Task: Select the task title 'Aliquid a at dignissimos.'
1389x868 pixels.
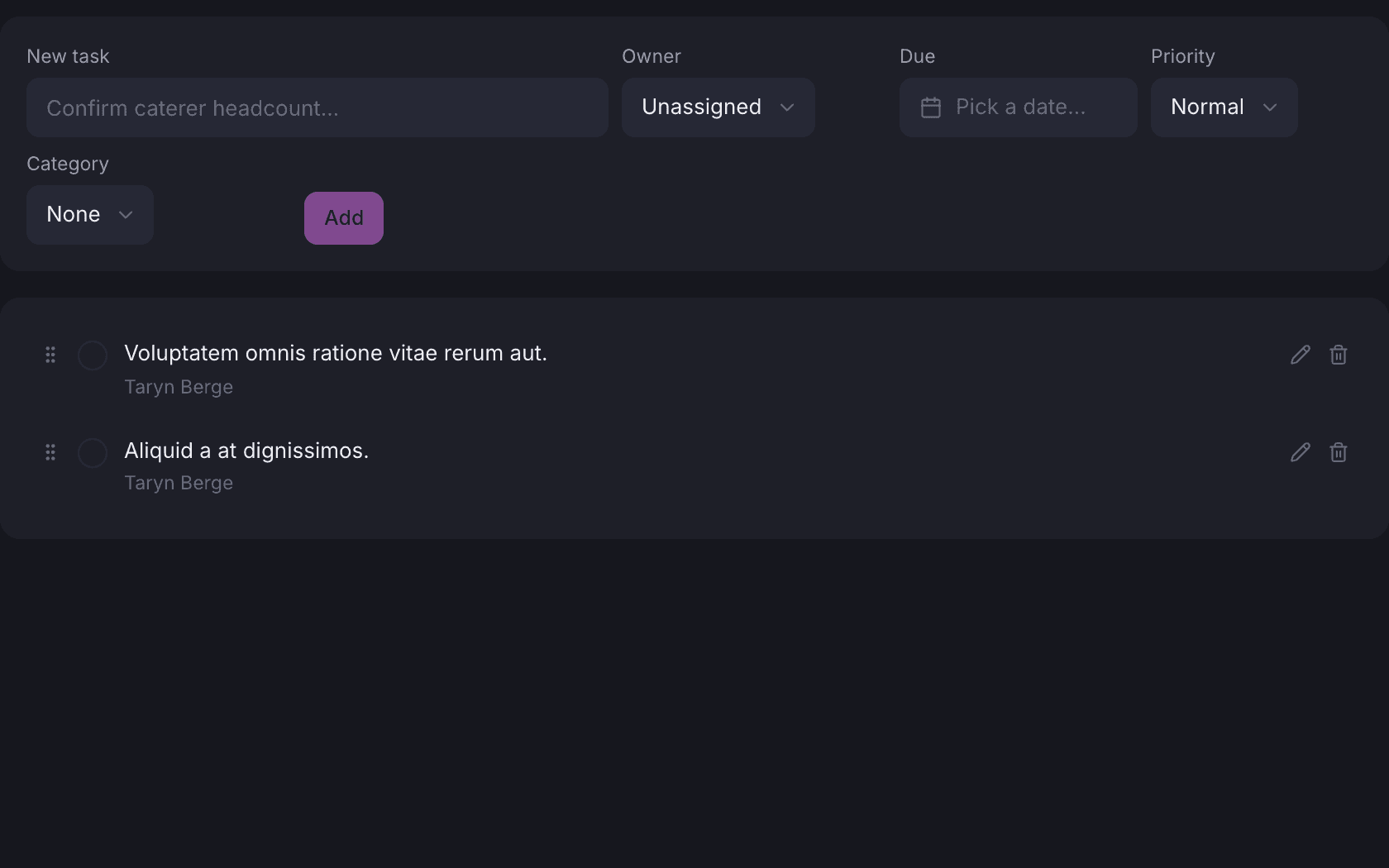Action: pos(246,451)
